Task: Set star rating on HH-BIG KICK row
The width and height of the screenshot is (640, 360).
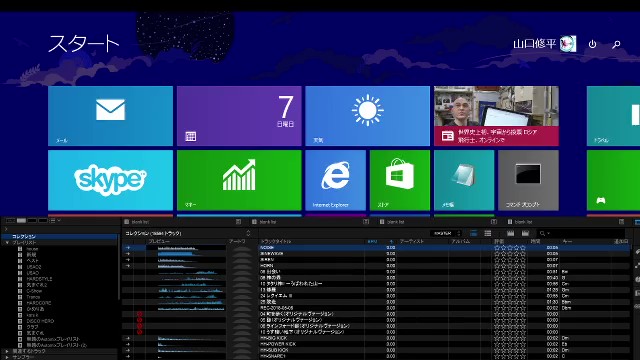Action: click(x=510, y=338)
